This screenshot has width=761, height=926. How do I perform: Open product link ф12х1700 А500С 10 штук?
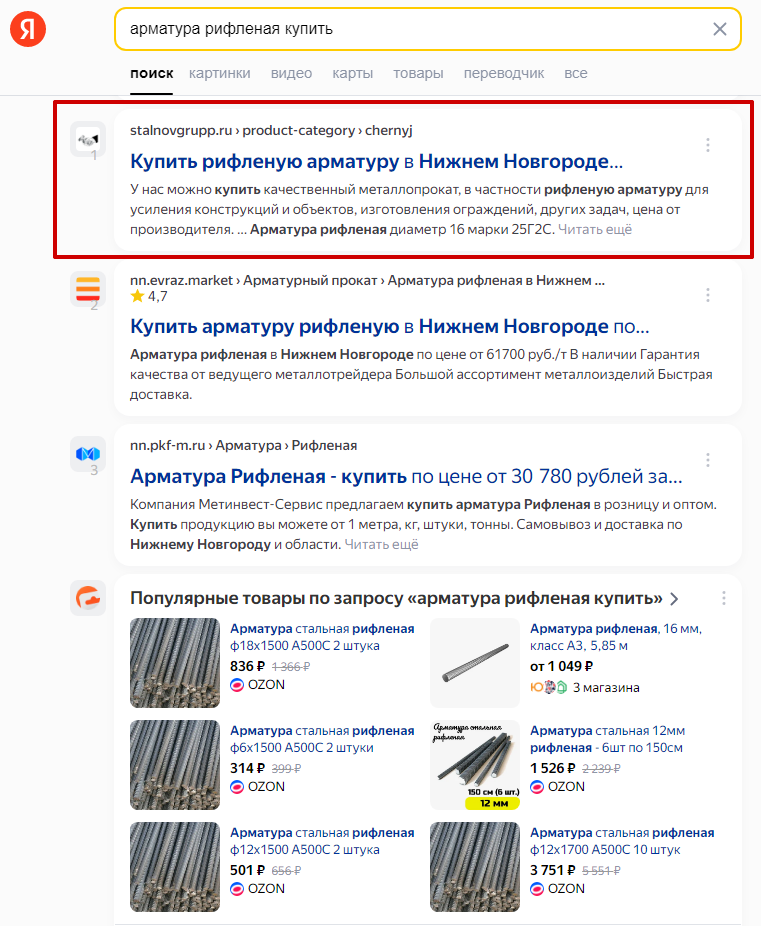pos(622,842)
